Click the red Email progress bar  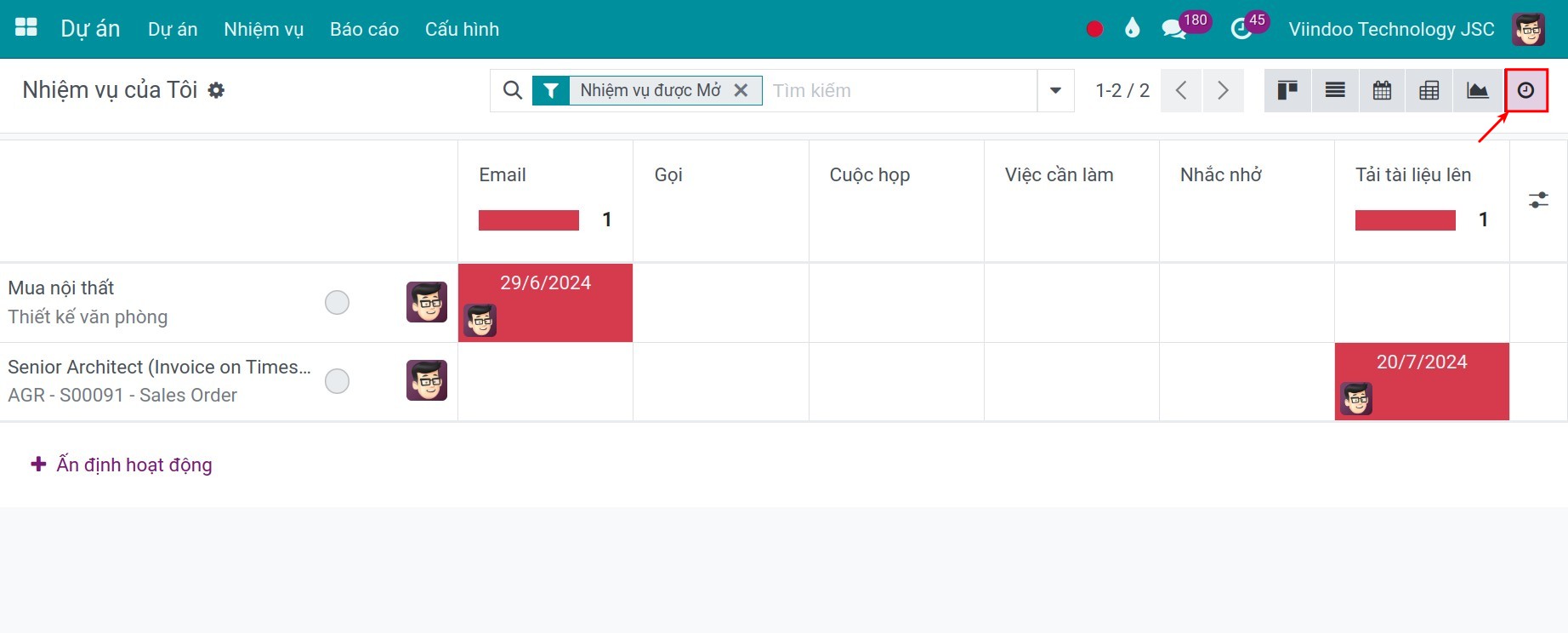pyautogui.click(x=529, y=220)
